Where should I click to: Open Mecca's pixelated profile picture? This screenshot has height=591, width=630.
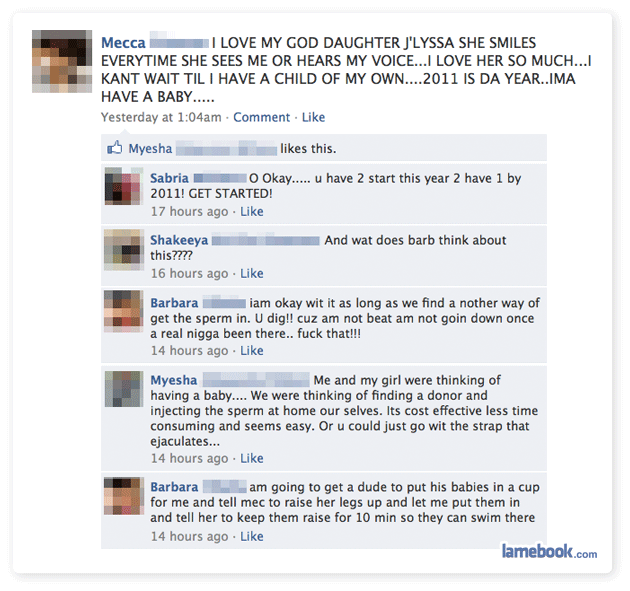tap(62, 61)
